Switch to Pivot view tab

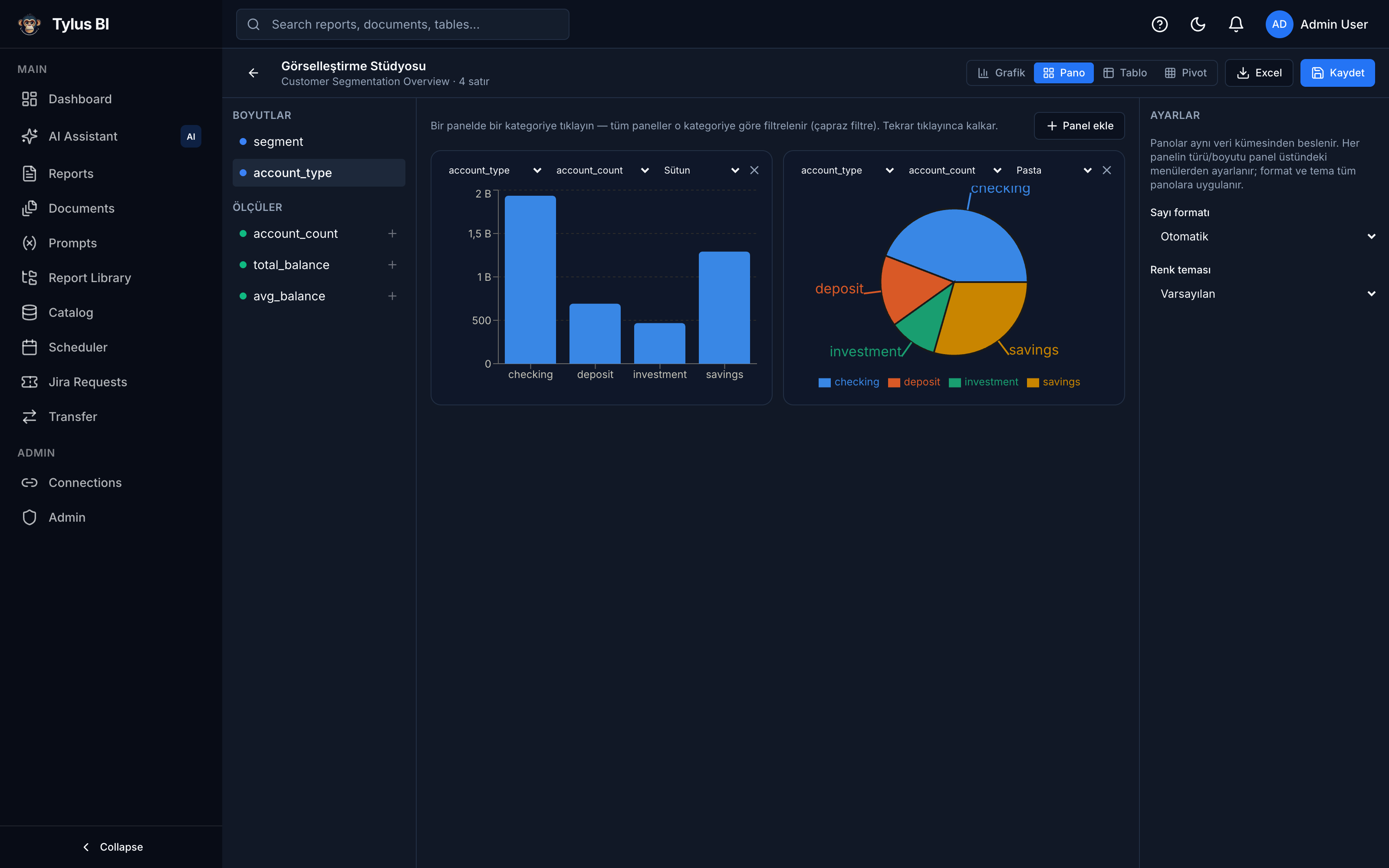1185,73
